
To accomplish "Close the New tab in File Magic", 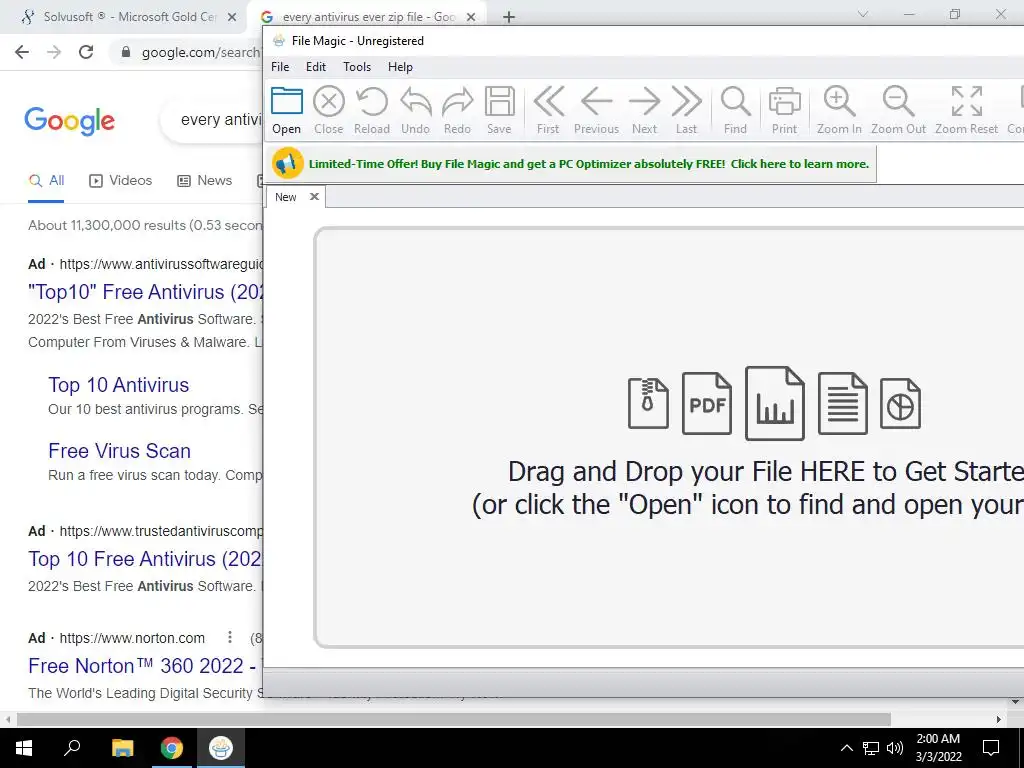I will tap(314, 197).
